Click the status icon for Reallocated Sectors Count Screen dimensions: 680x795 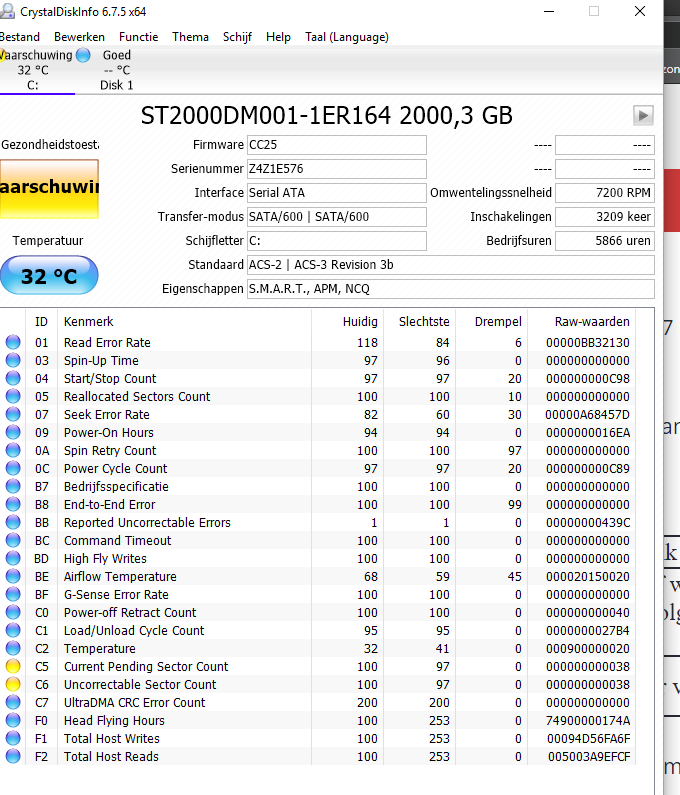[13, 396]
